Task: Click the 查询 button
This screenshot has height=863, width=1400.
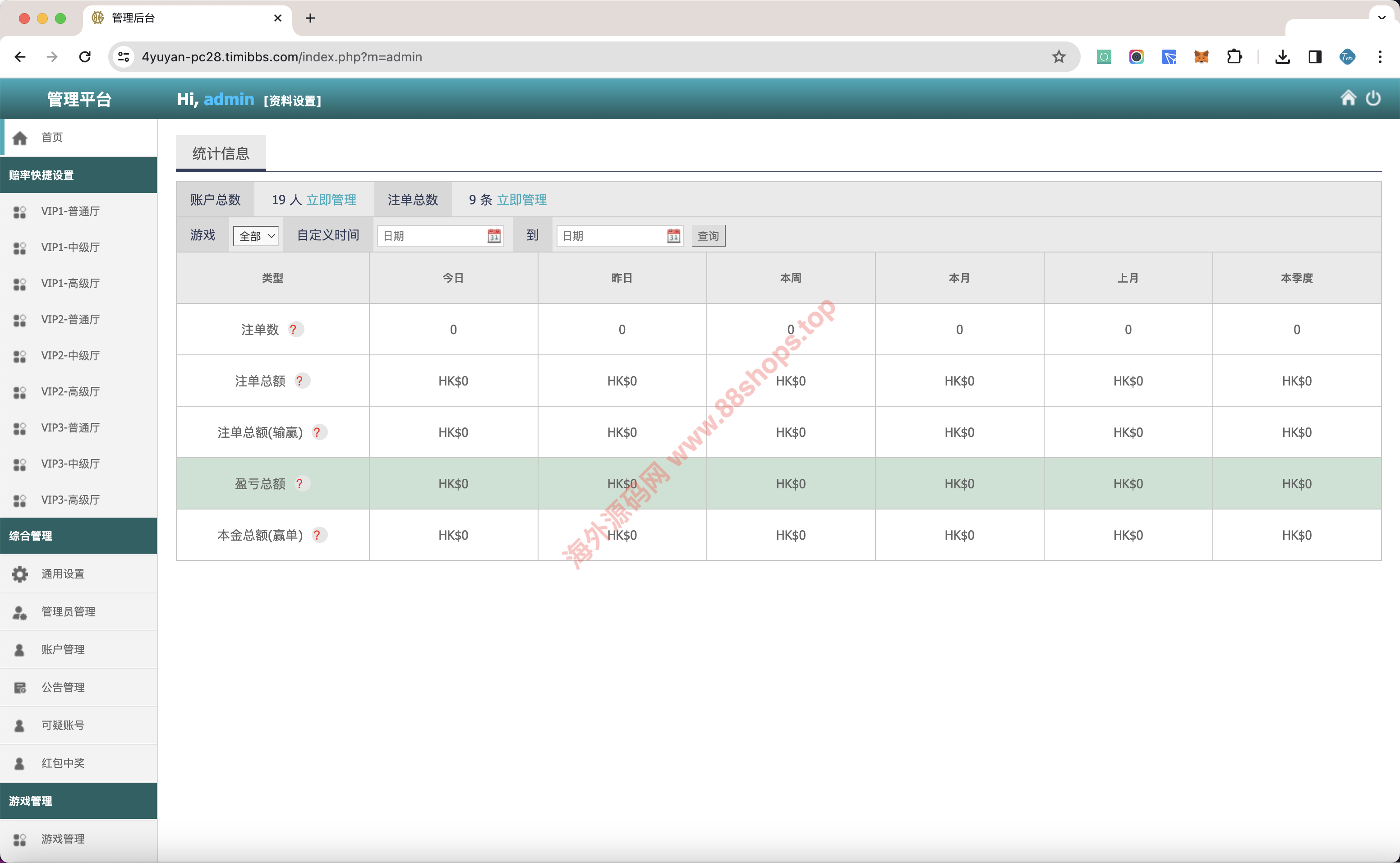Action: click(x=708, y=236)
